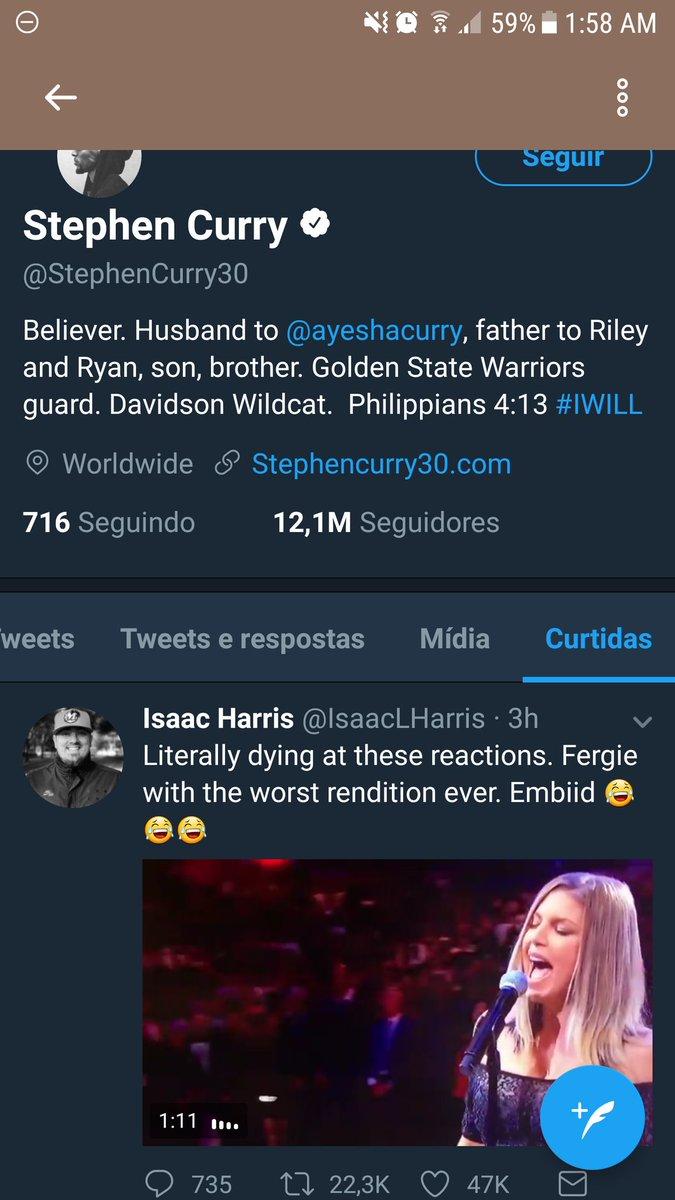675x1200 pixels.
Task: Tap the verified badge next to Stephen Curry
Action: 316,226
